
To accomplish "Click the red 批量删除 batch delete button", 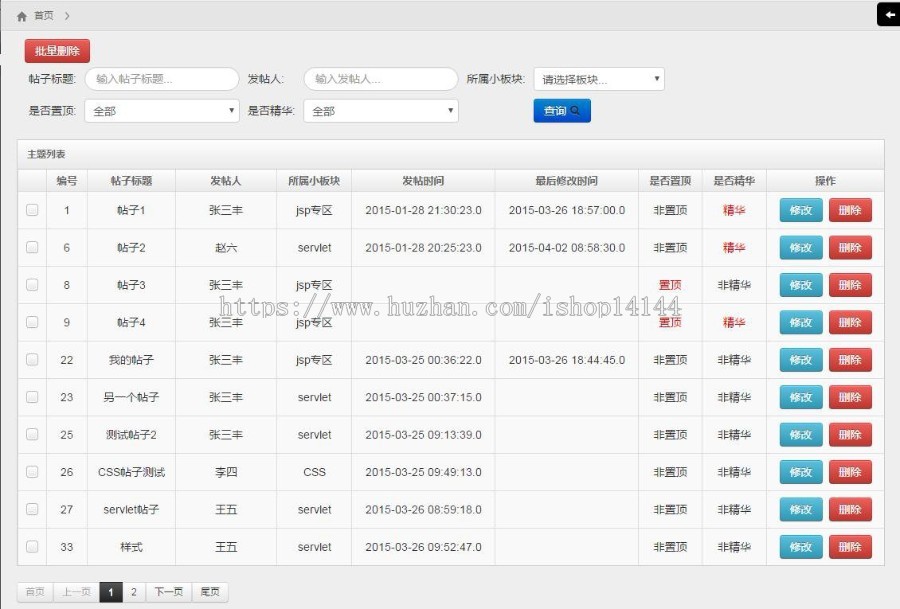I will click(55, 50).
